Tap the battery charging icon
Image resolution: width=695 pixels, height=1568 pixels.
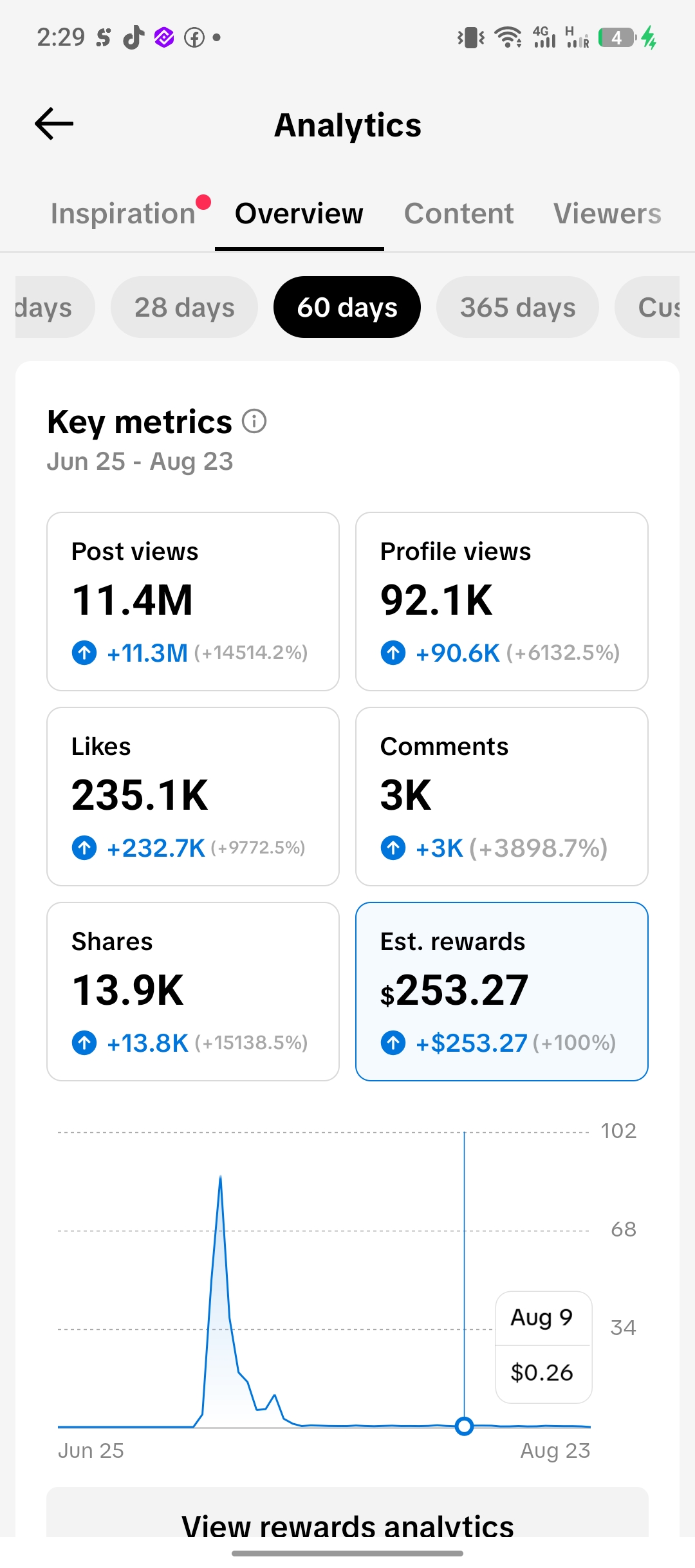click(627, 37)
